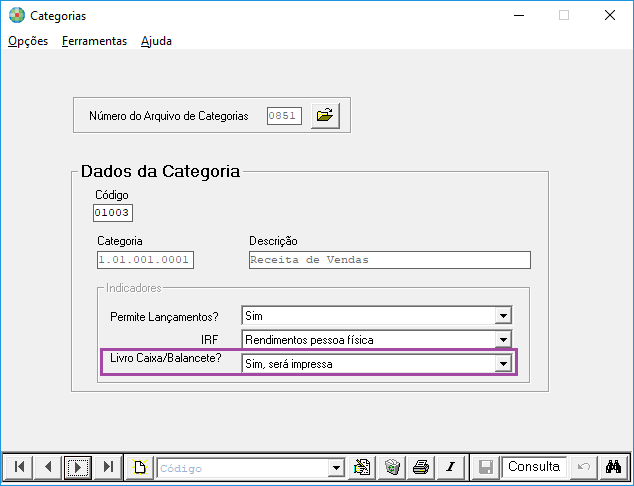Viewport: 634px width, 486px height.
Task: Click the undo arrow icon
Action: click(x=583, y=467)
